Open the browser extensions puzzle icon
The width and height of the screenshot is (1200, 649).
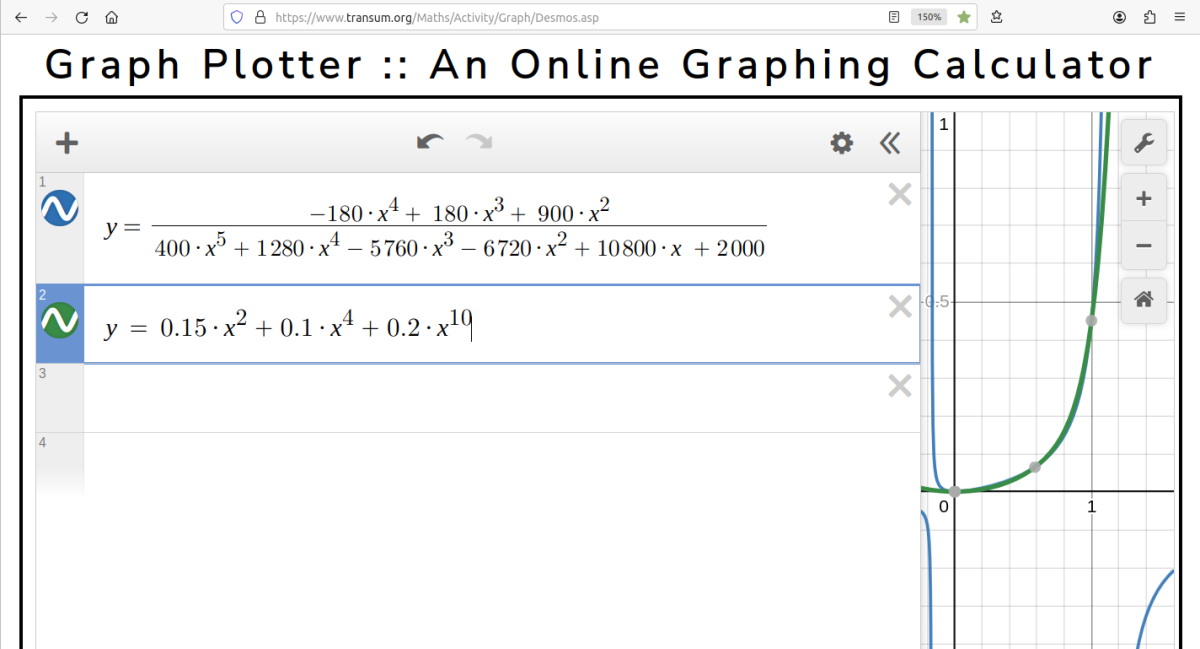(1149, 17)
